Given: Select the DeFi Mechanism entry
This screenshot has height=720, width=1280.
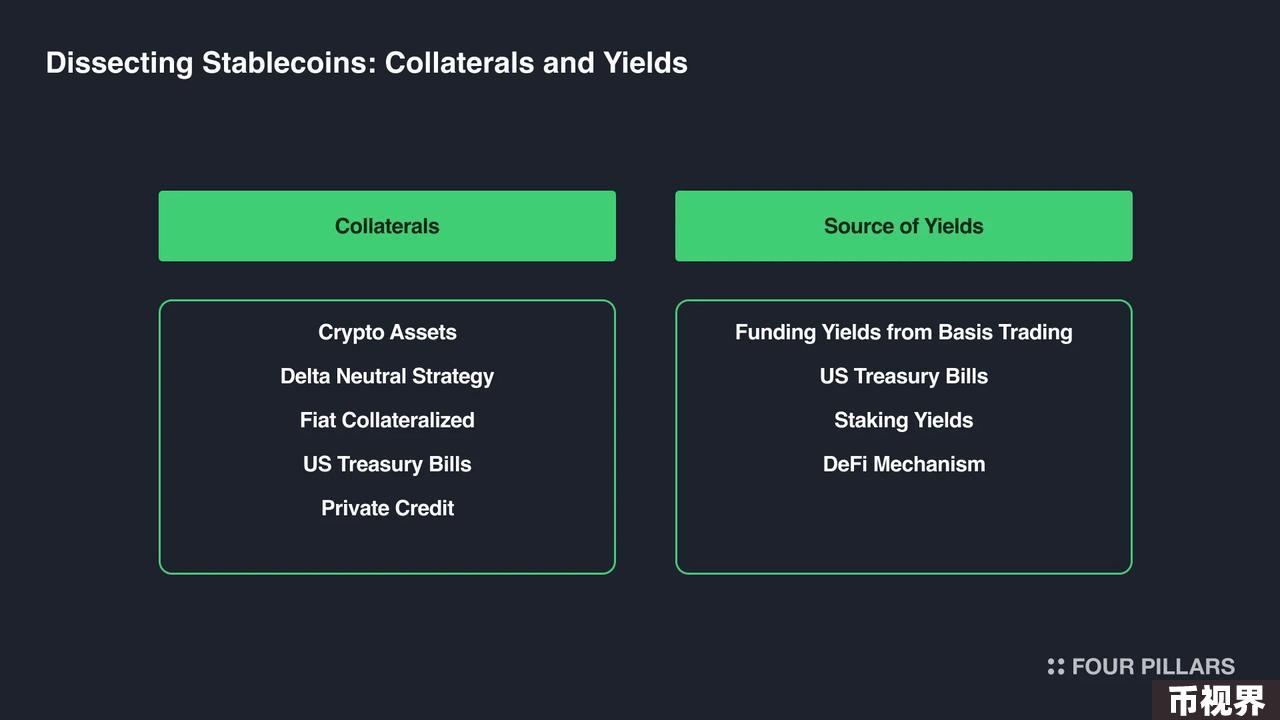Looking at the screenshot, I should pos(904,464).
